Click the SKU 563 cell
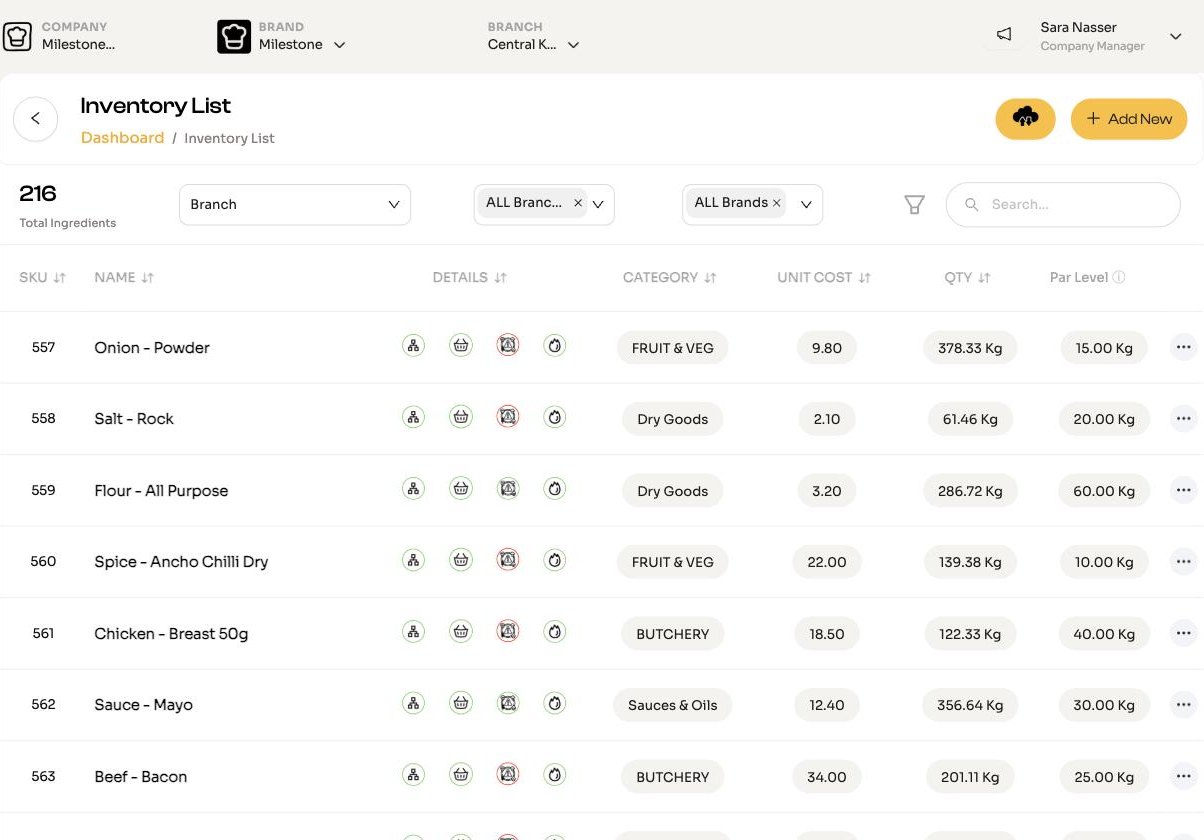1204x840 pixels. tap(43, 776)
